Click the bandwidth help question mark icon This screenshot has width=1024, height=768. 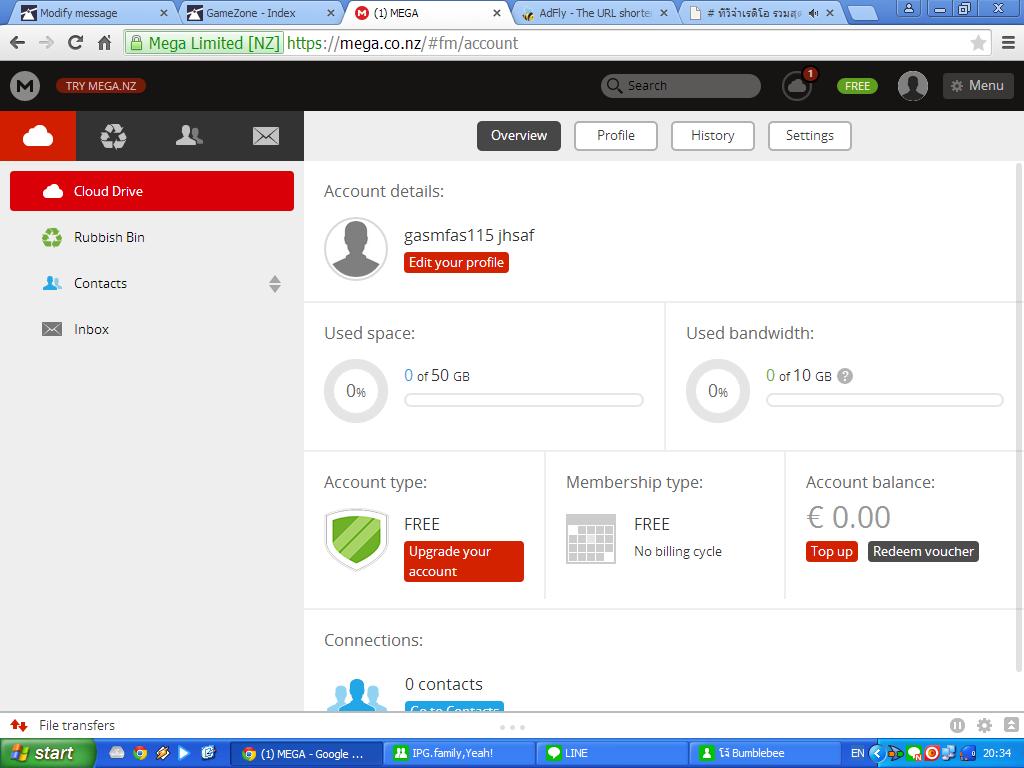[845, 376]
